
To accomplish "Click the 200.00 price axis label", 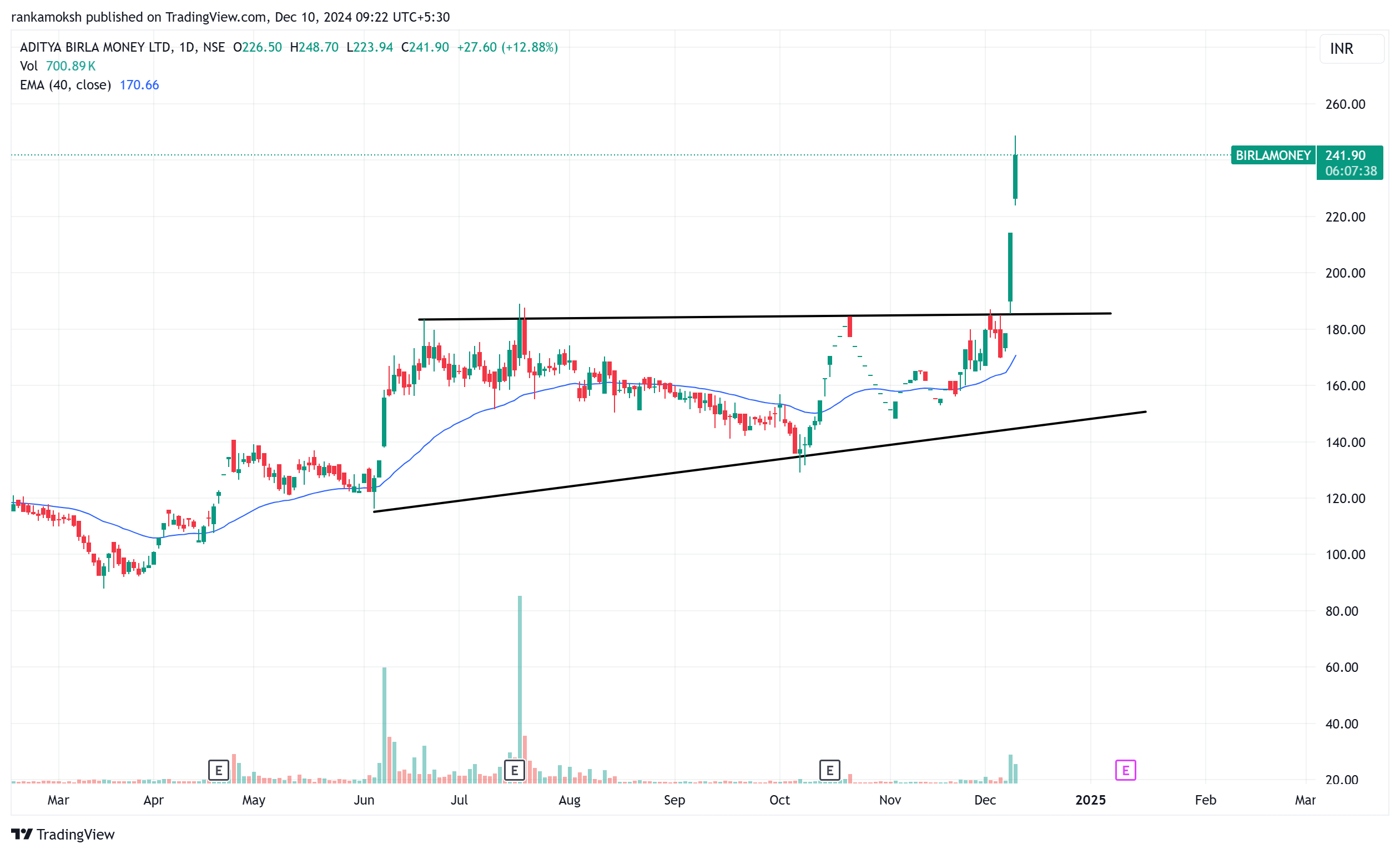I will (1346, 273).
